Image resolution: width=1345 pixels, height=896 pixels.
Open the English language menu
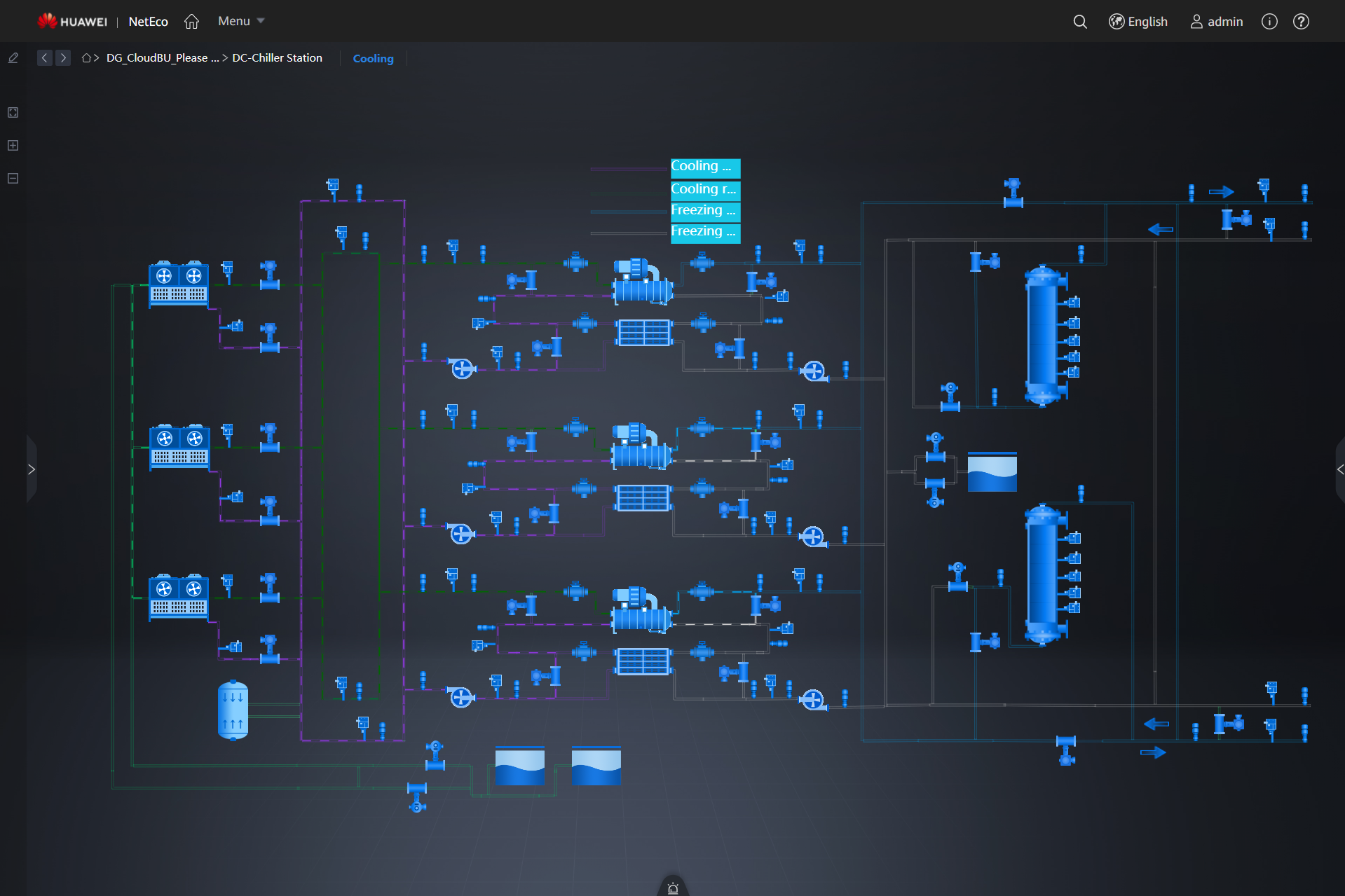1138,22
